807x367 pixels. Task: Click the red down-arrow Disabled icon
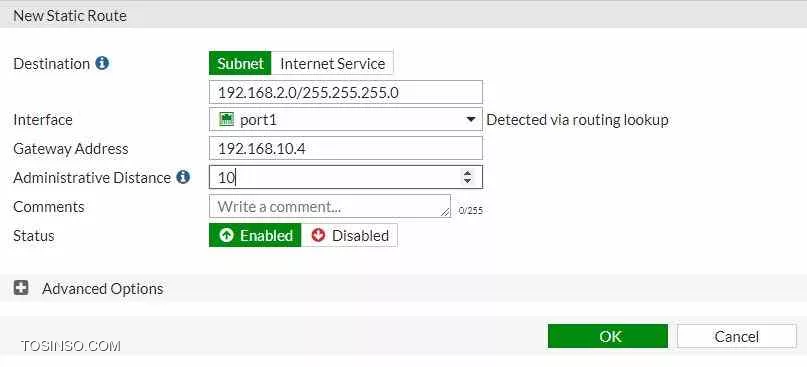[319, 235]
